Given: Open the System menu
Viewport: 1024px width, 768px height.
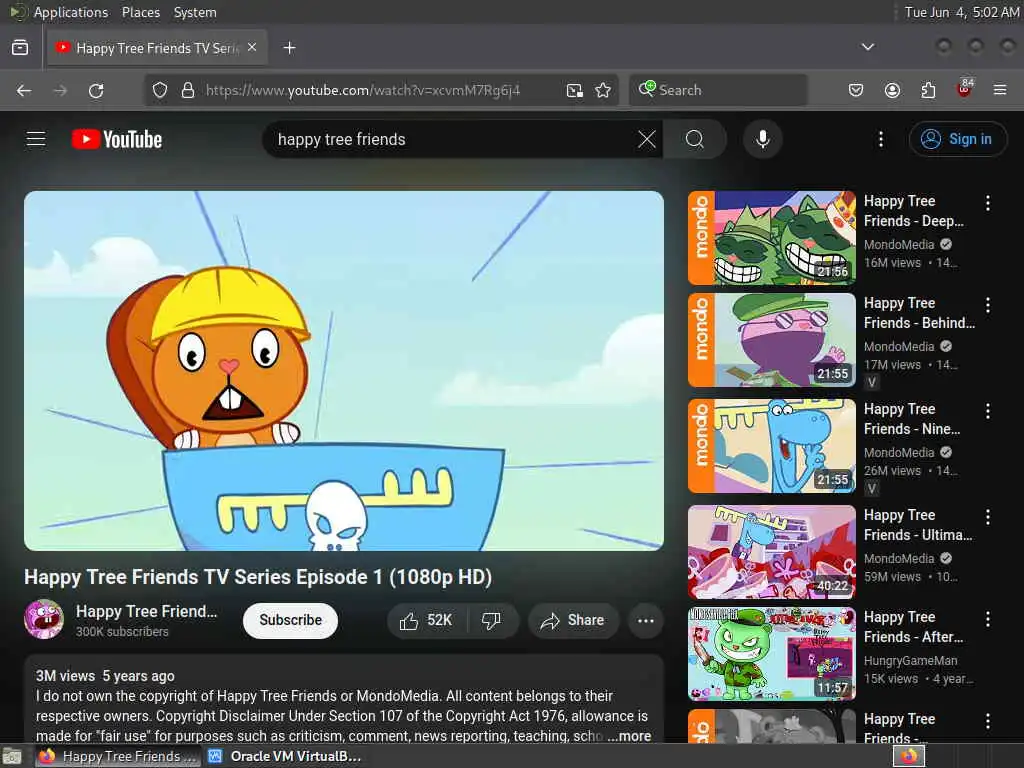Looking at the screenshot, I should [x=195, y=12].
